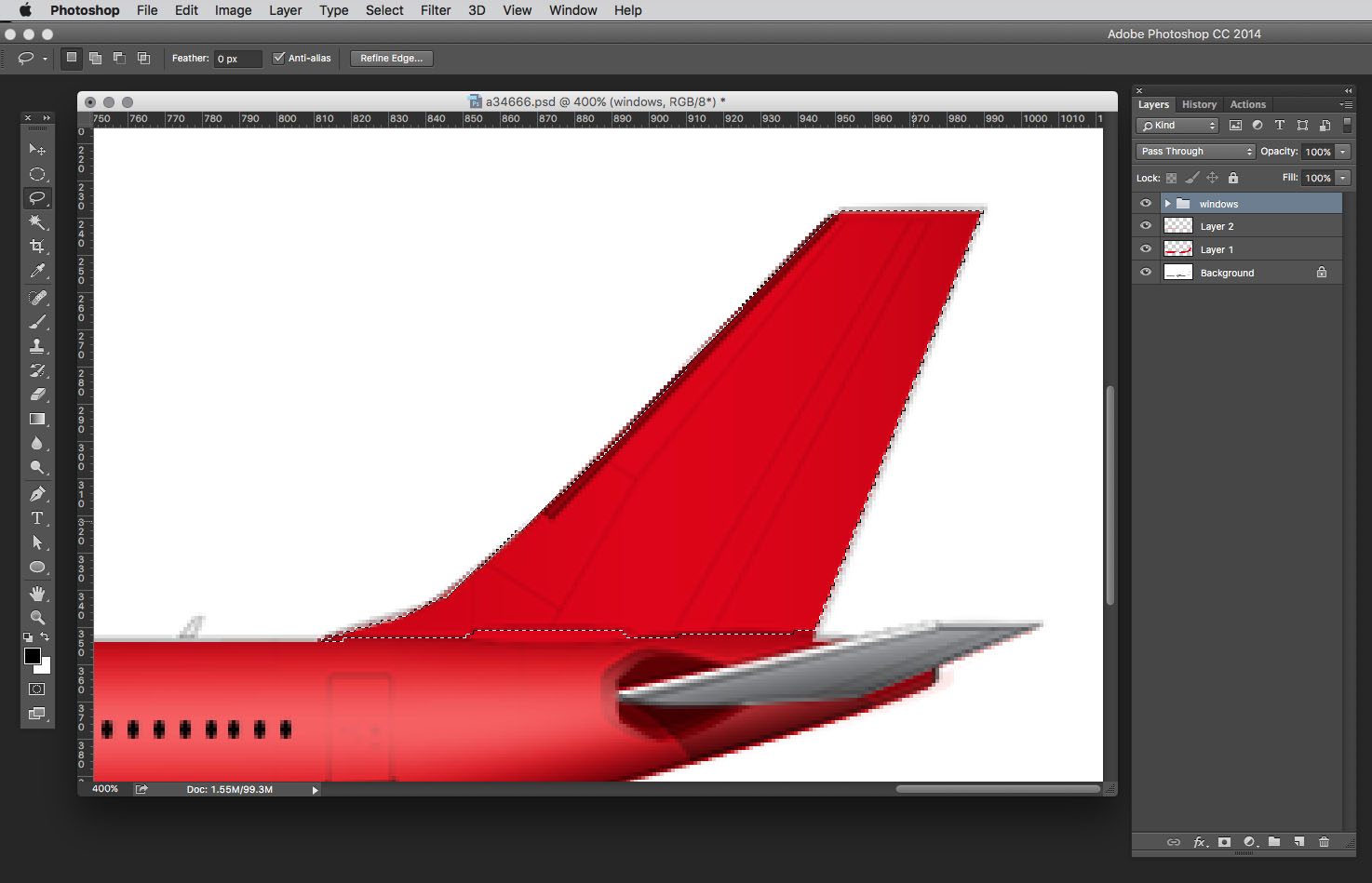1372x883 pixels.
Task: Select the Horizontal Type tool
Action: pyautogui.click(x=37, y=518)
